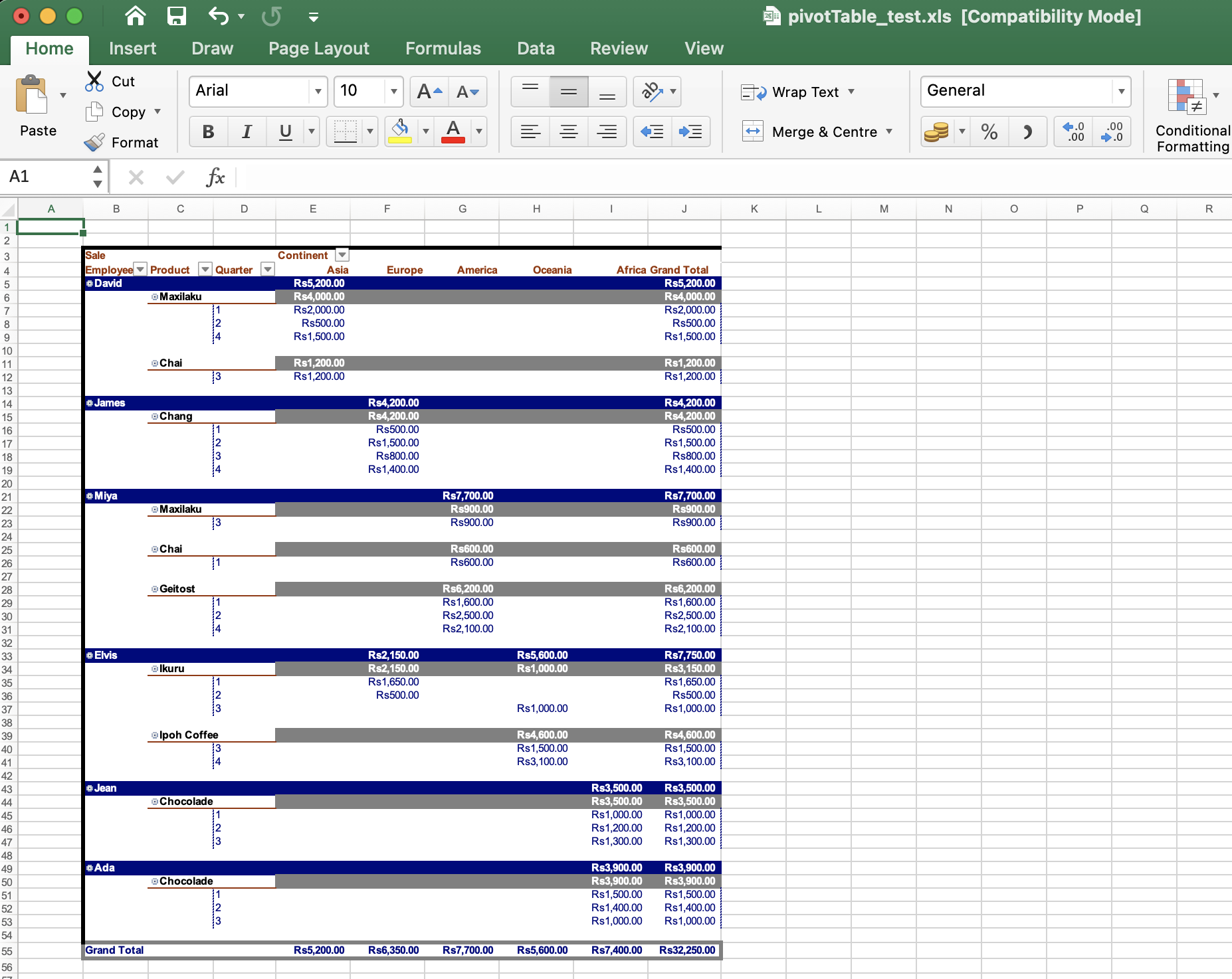
Task: Apply Percent number style
Action: tap(989, 132)
